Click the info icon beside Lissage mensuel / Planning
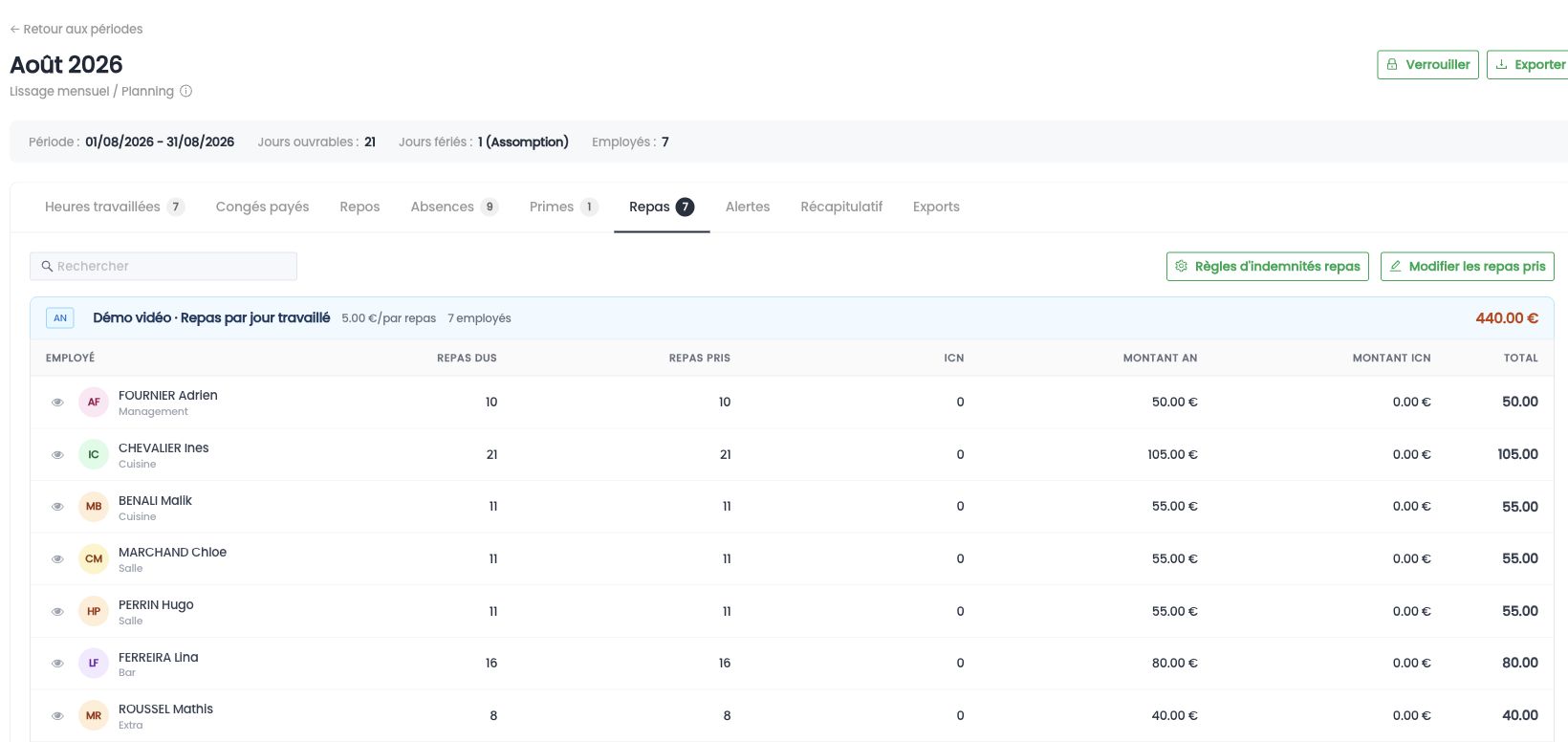 [186, 92]
